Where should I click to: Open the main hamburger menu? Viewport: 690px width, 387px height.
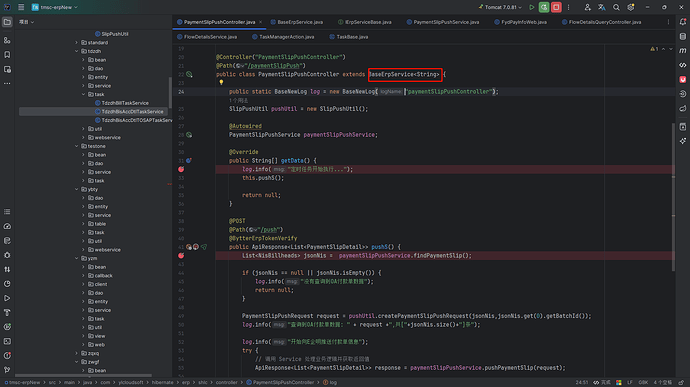pos(21,7)
